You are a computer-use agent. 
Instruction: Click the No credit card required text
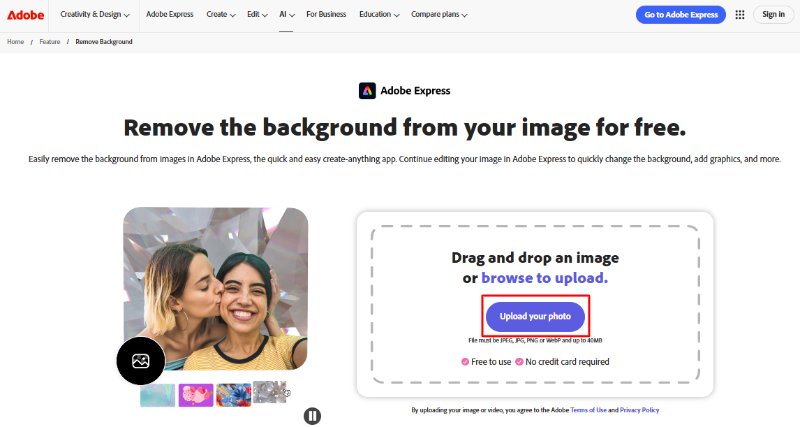(567, 362)
